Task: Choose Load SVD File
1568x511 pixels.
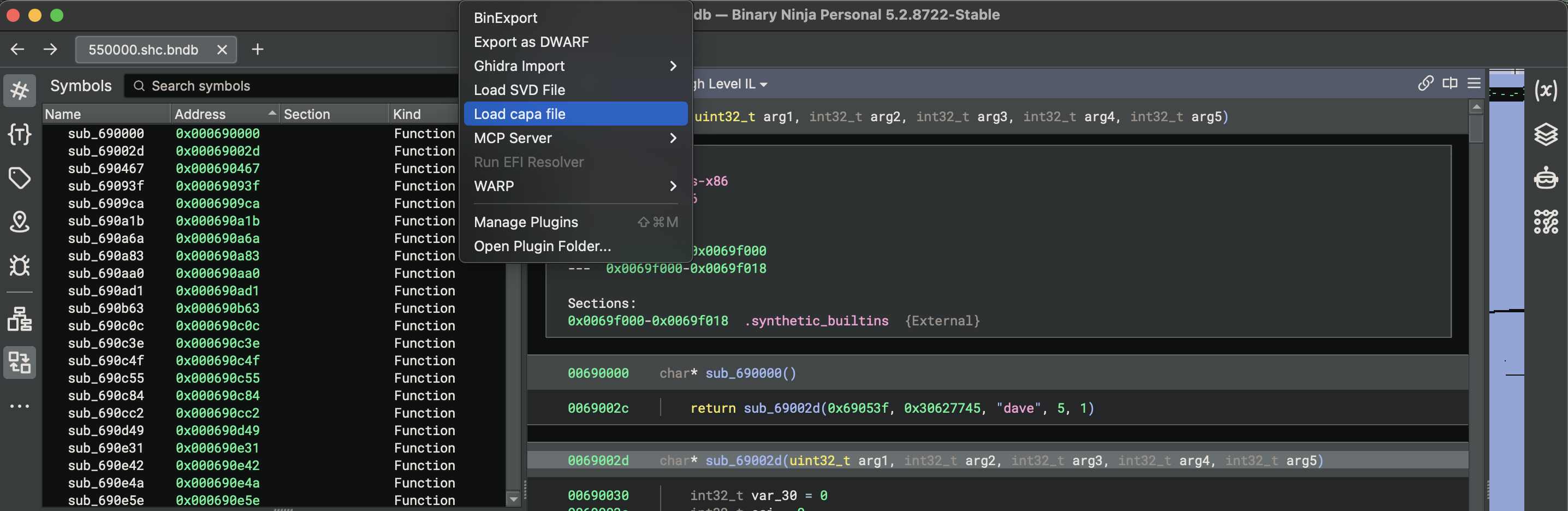Action: point(575,90)
